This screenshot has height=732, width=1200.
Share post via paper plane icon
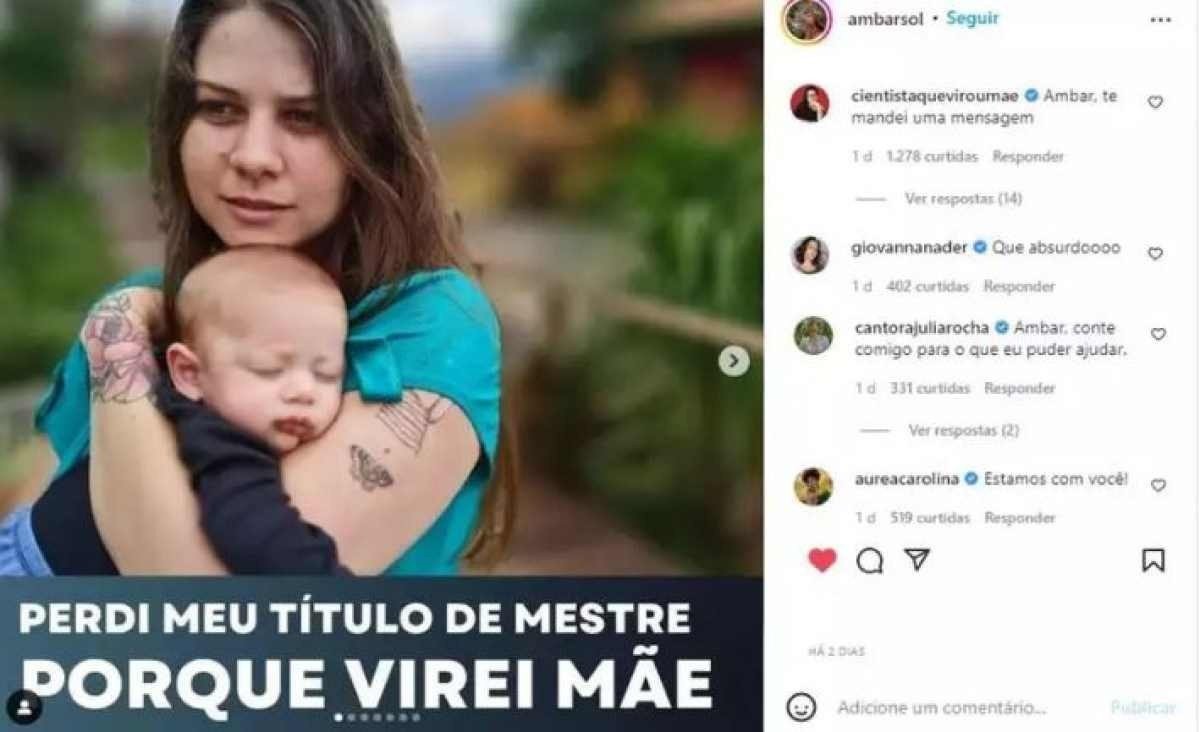[x=917, y=560]
